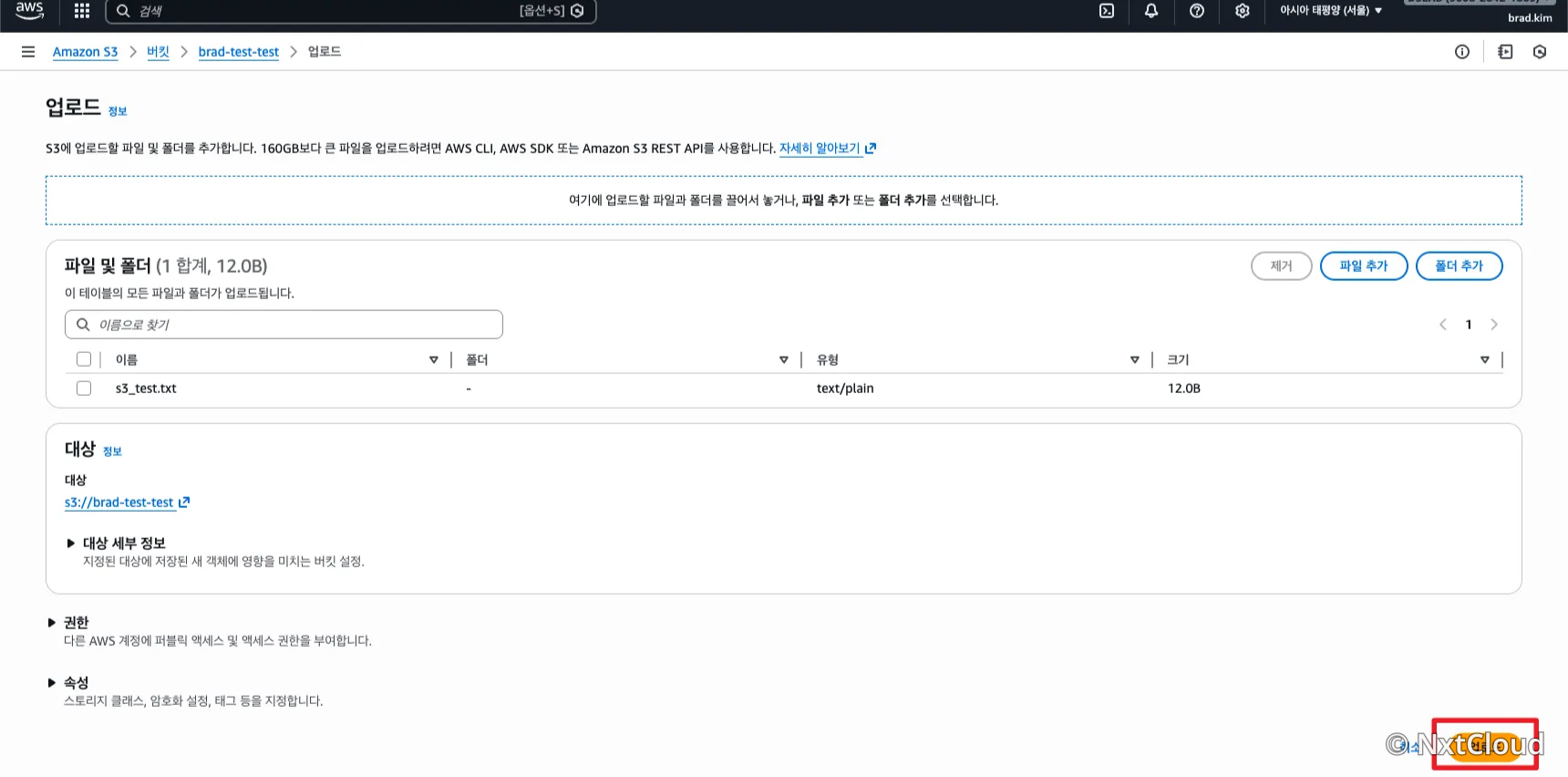
Task: Sort by the 유형 column arrow
Action: point(1134,360)
